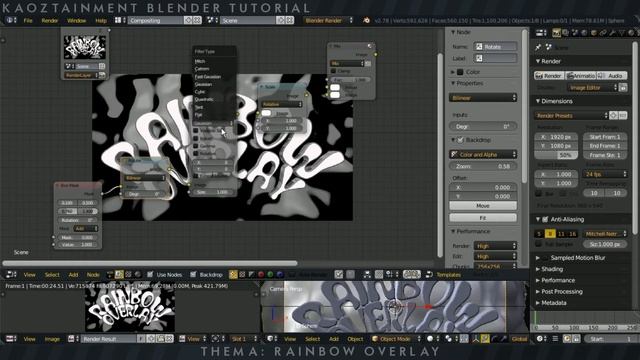Viewport: 640px width, 360px height.
Task: Open the Color and Alpha dropdown
Action: pyautogui.click(x=483, y=155)
